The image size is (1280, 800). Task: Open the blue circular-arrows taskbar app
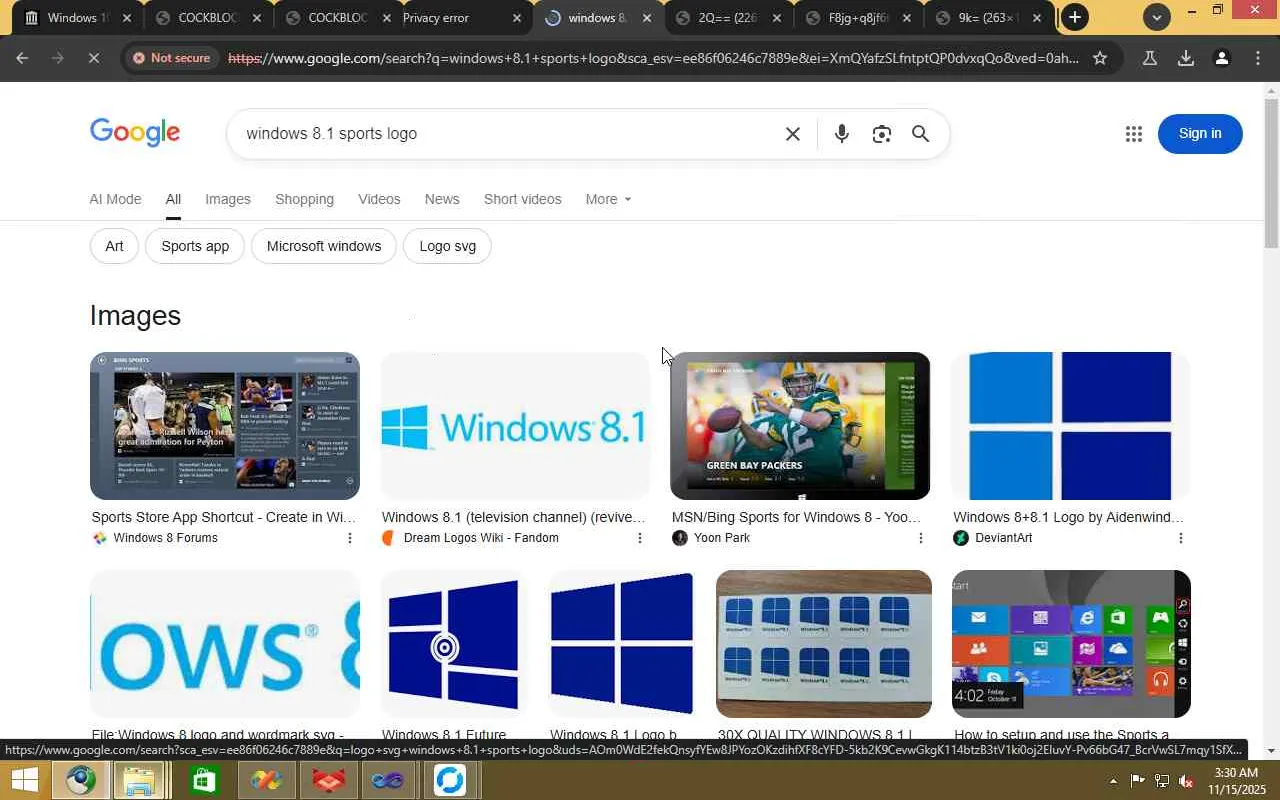point(450,780)
